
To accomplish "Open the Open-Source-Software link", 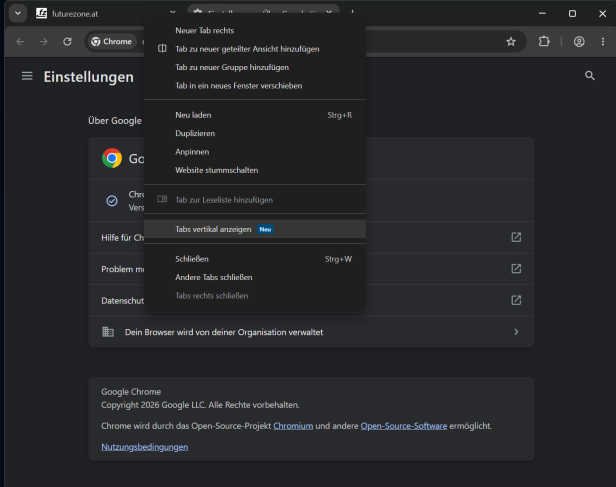I will [x=404, y=426].
